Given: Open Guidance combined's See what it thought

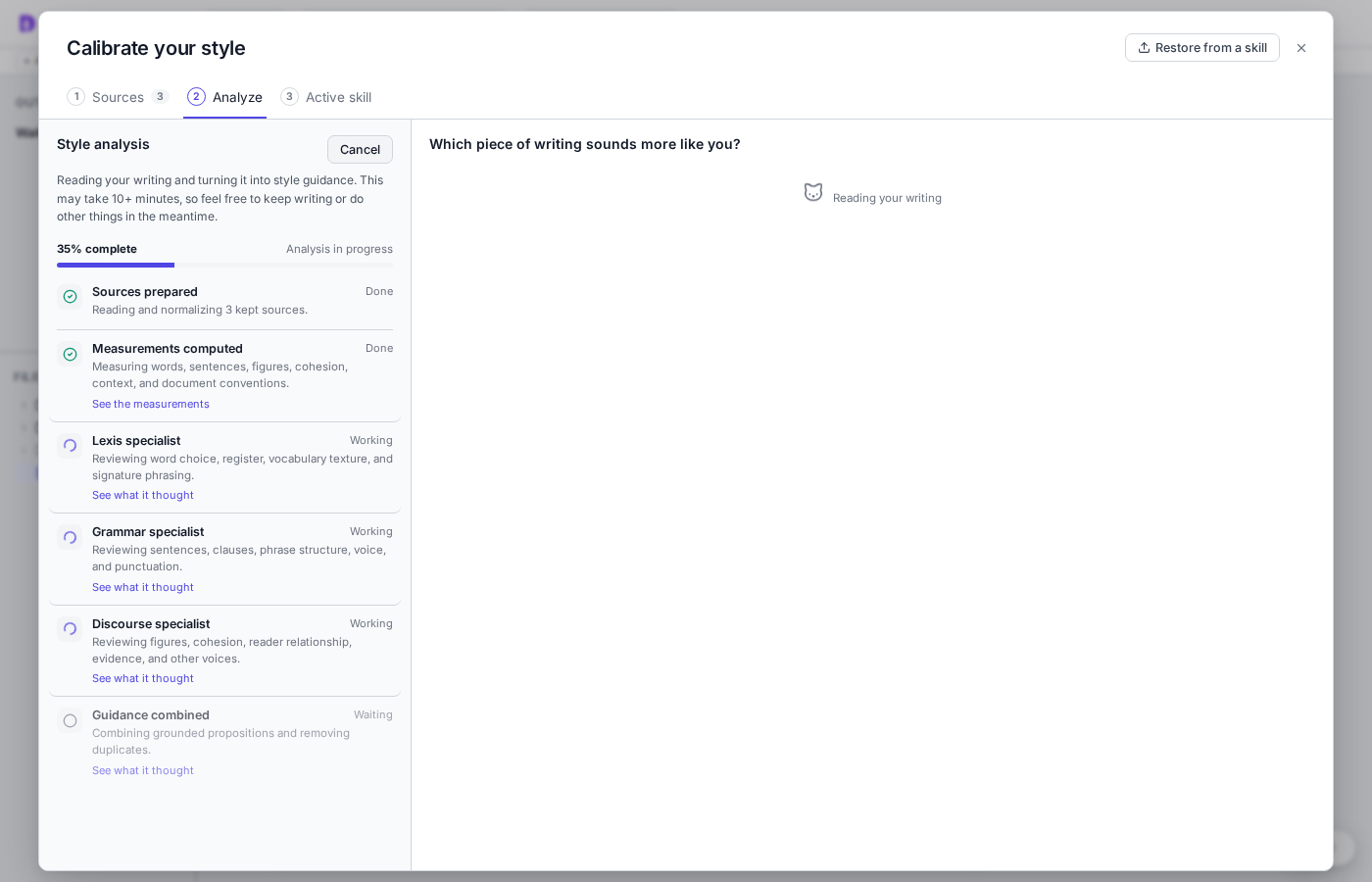Looking at the screenshot, I should (143, 770).
